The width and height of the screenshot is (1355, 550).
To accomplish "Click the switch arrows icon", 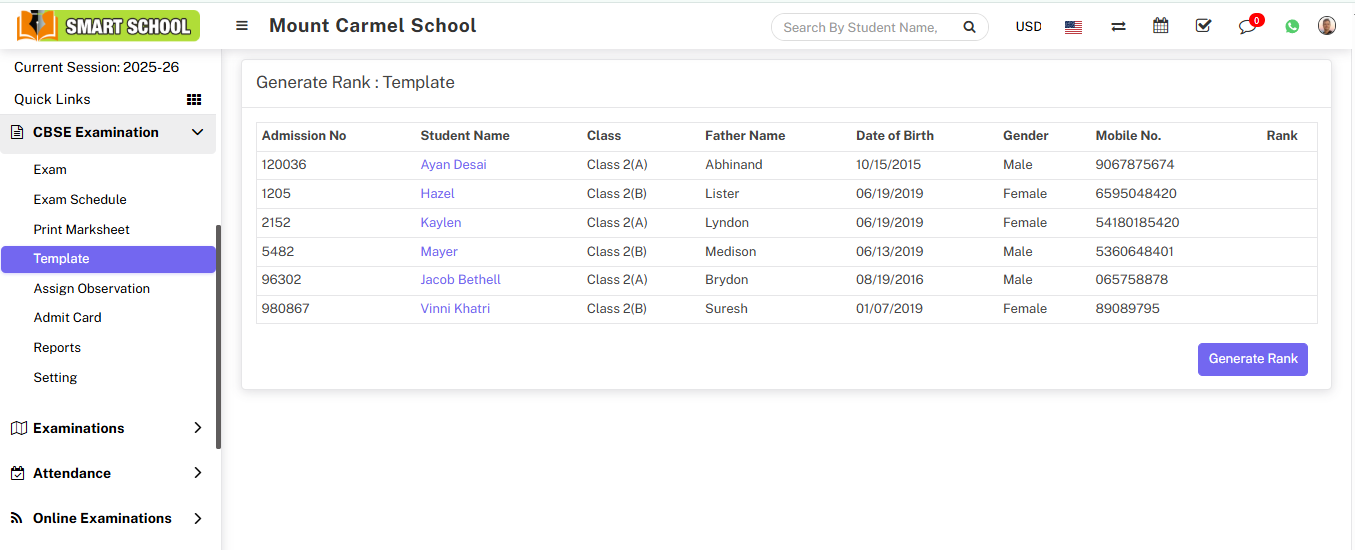I will (1118, 27).
